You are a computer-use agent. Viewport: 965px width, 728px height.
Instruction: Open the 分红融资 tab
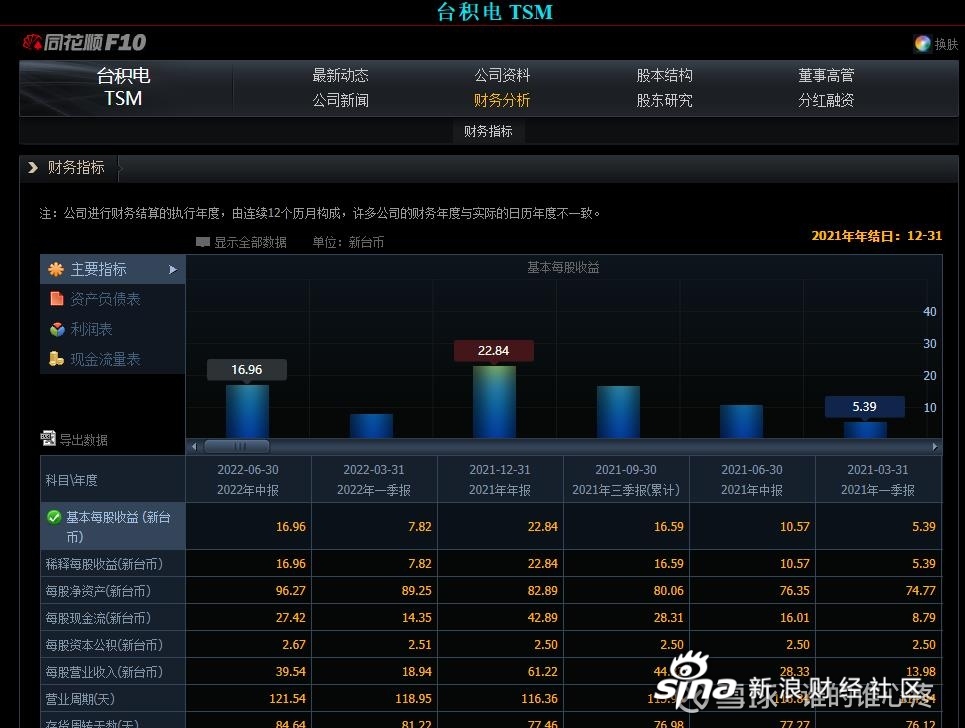827,100
